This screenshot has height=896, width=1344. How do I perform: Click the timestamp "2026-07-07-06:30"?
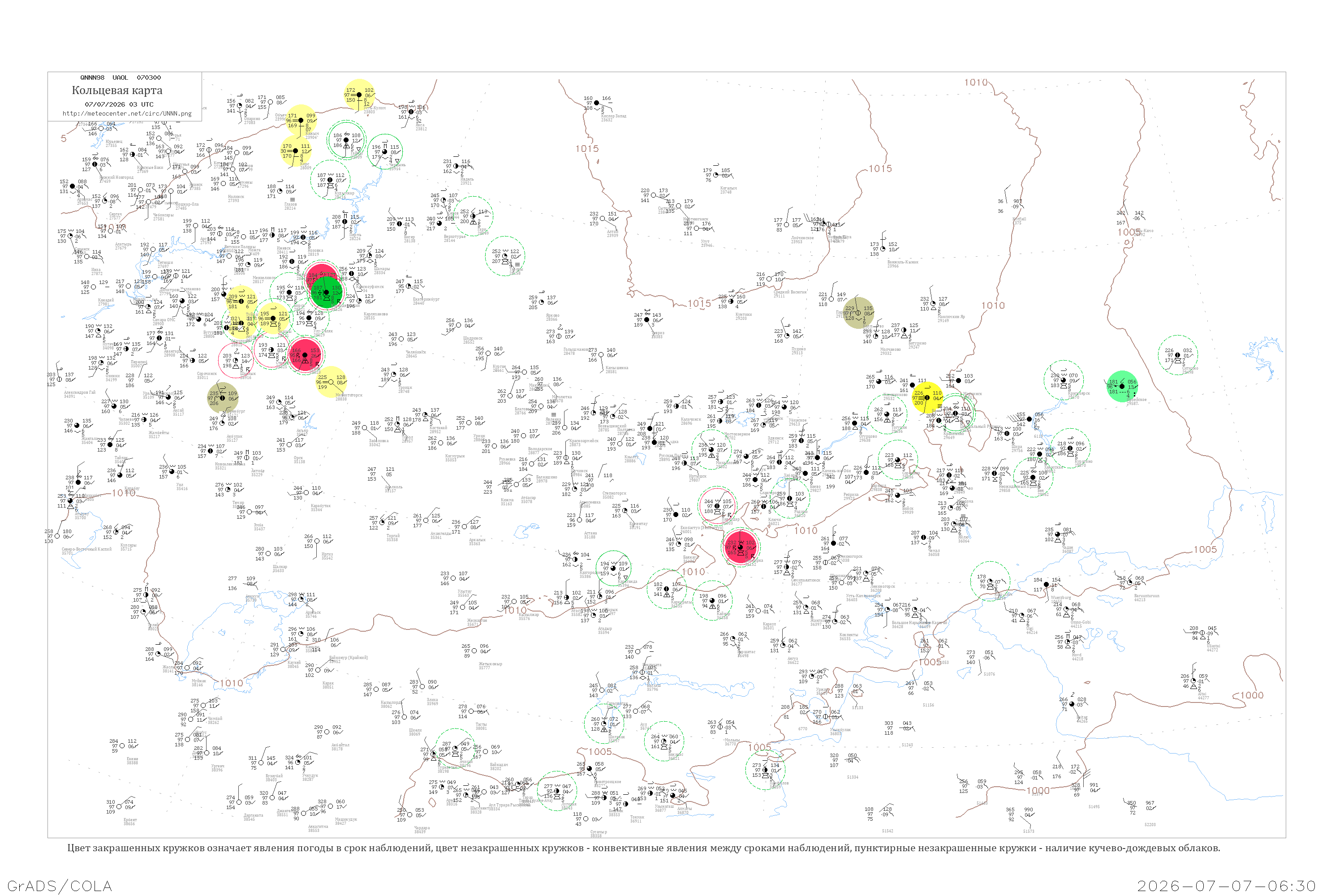(x=1226, y=886)
